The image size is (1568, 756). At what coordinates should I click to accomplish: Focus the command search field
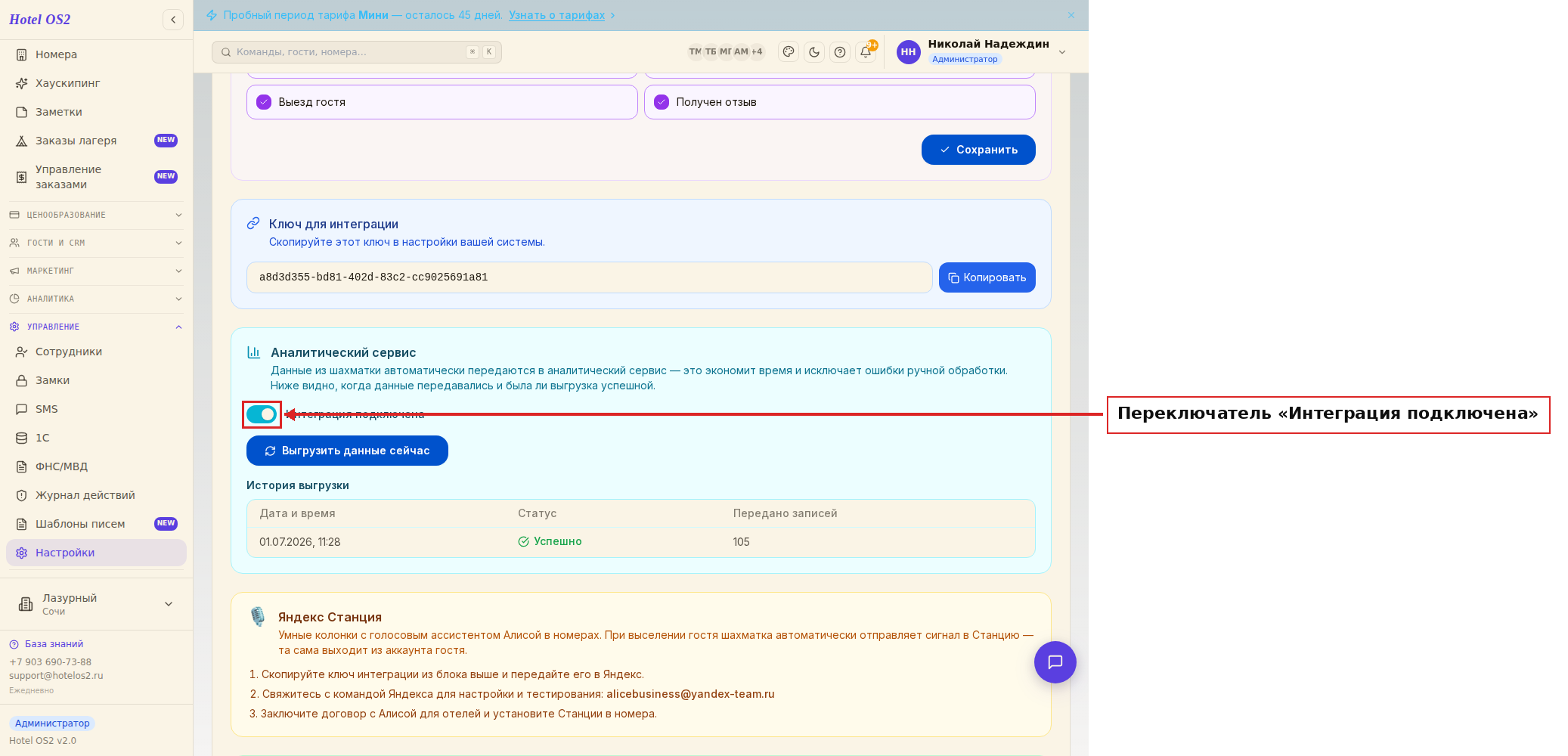click(357, 52)
